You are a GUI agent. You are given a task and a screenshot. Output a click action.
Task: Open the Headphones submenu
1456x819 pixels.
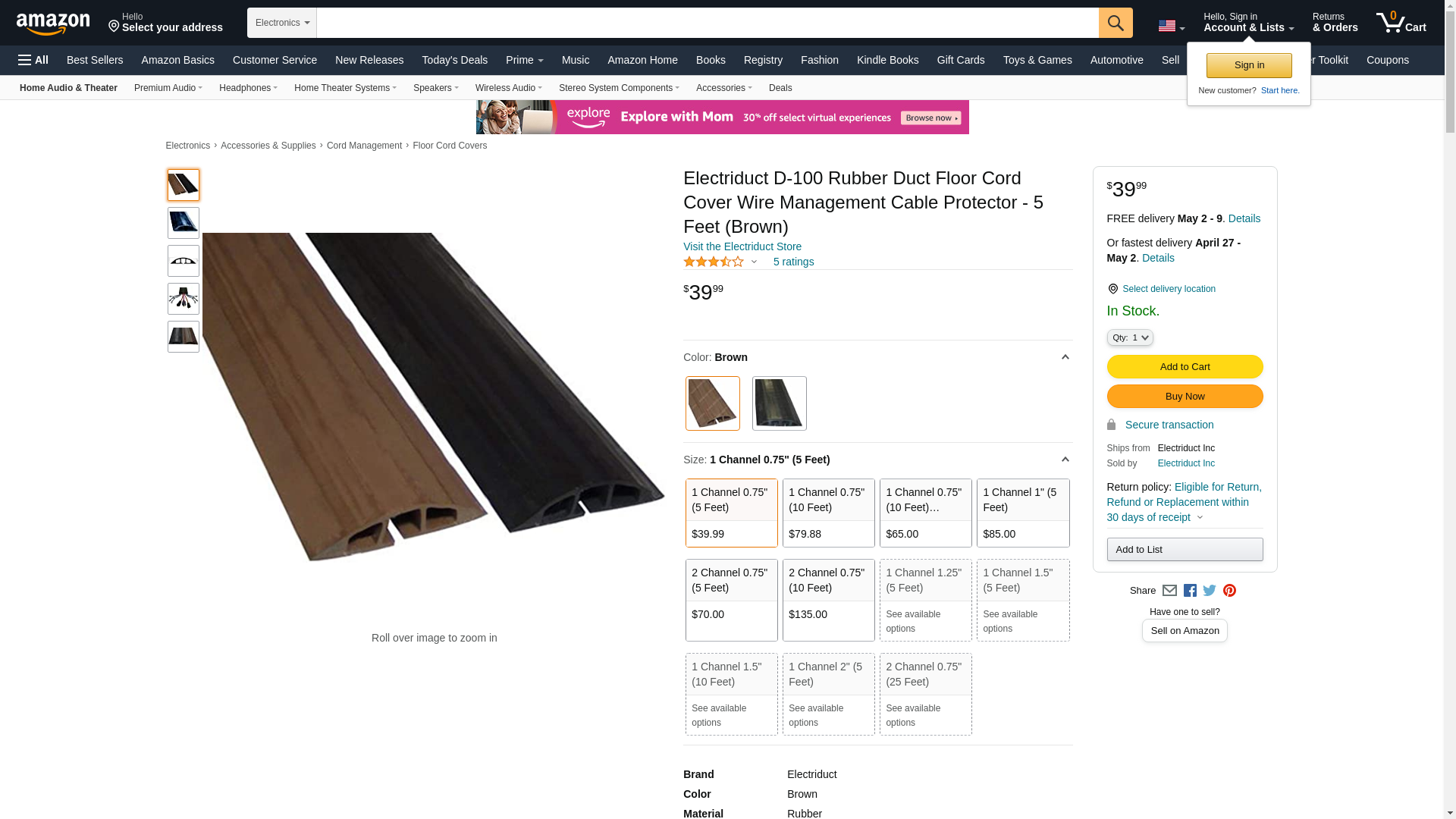248,88
